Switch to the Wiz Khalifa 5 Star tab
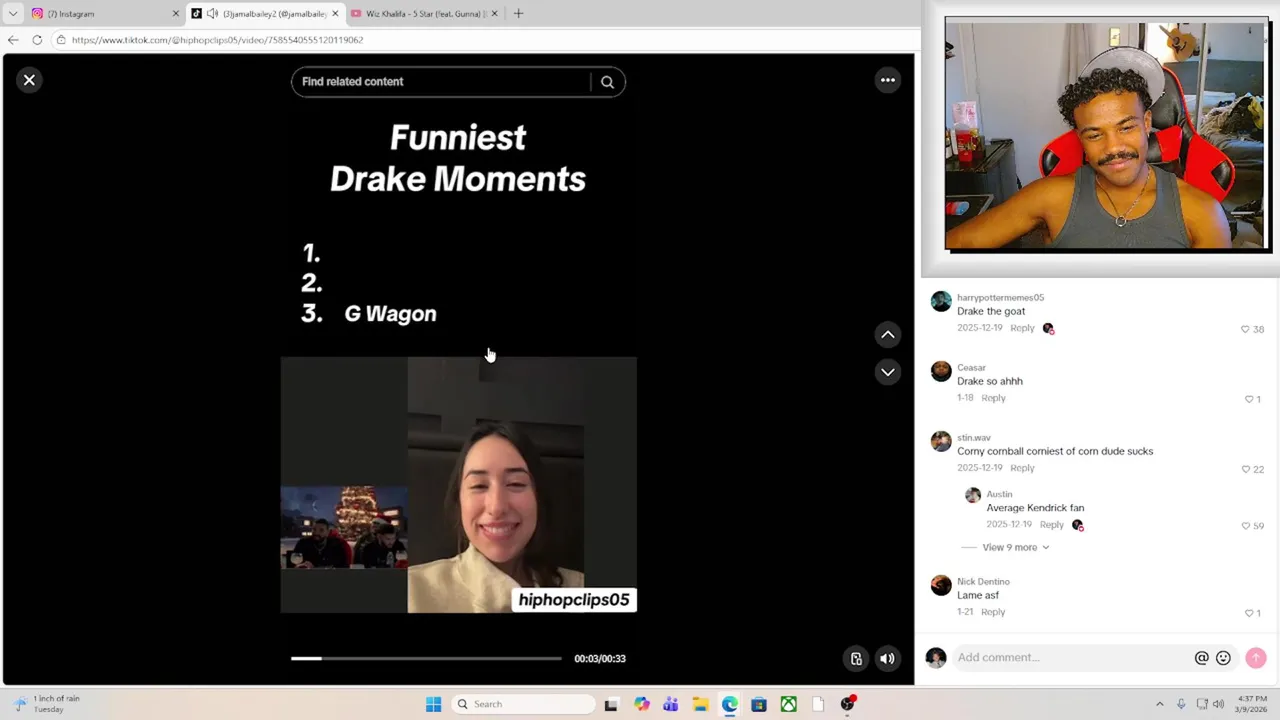The width and height of the screenshot is (1280, 720). pos(422,14)
